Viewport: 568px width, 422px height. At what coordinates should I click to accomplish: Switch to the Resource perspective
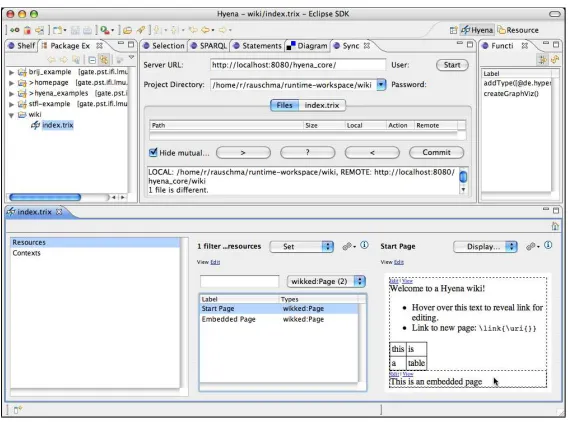pyautogui.click(x=518, y=30)
